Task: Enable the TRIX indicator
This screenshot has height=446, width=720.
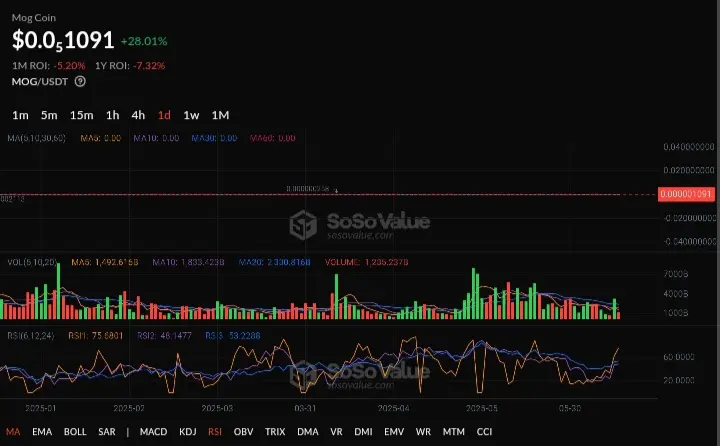Action: coord(275,432)
